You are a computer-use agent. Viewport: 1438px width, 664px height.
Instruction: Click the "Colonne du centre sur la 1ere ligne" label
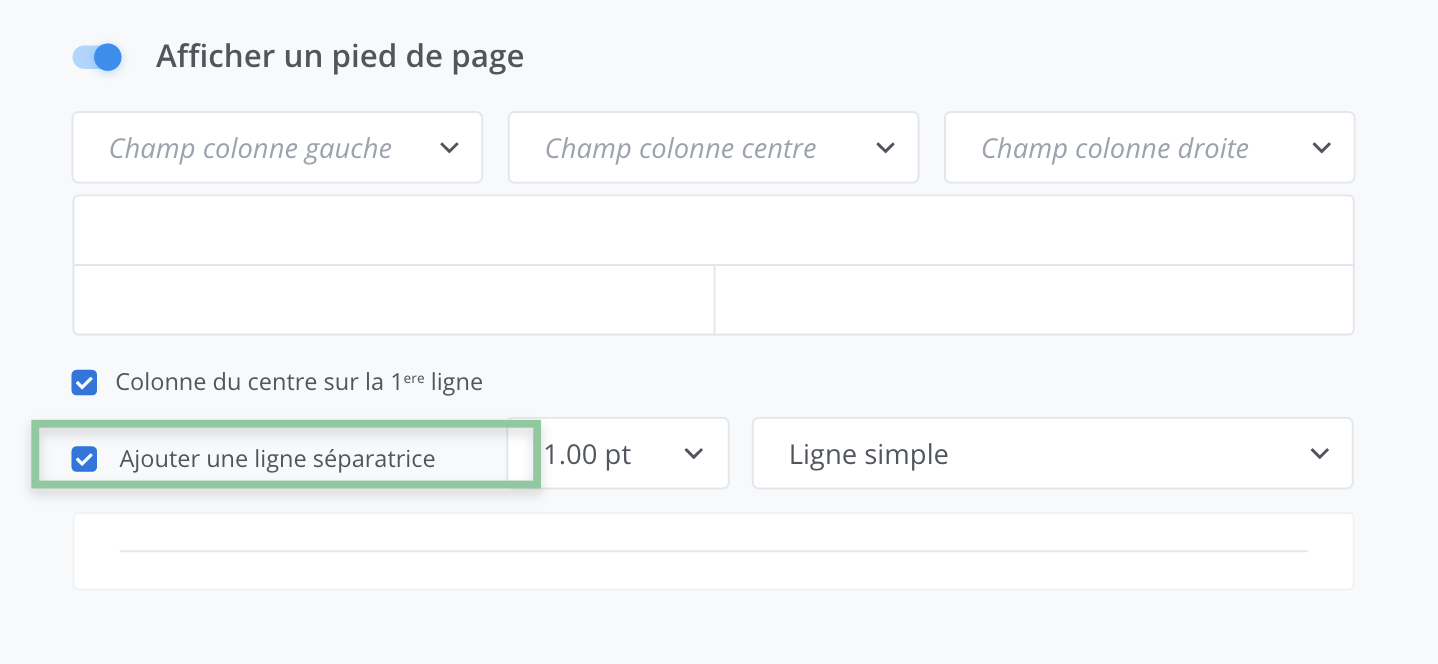pos(299,382)
